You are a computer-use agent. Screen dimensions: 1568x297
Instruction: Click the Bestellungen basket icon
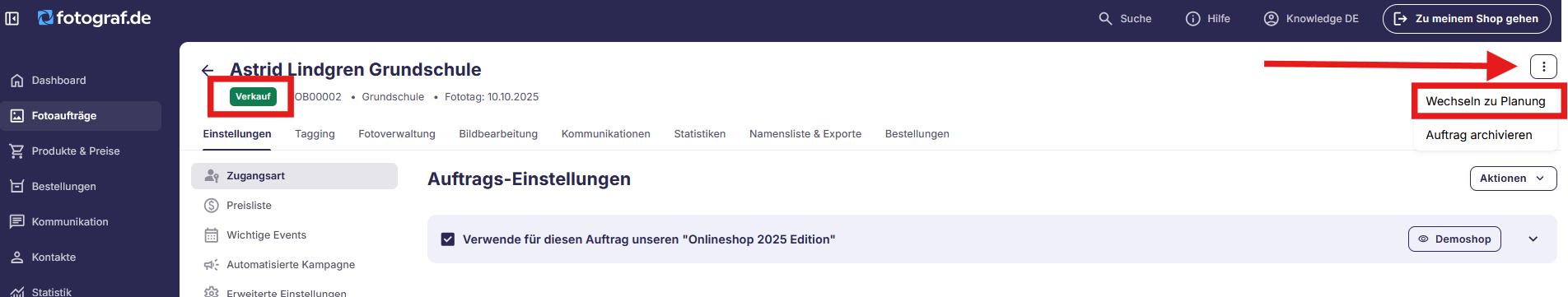[16, 187]
